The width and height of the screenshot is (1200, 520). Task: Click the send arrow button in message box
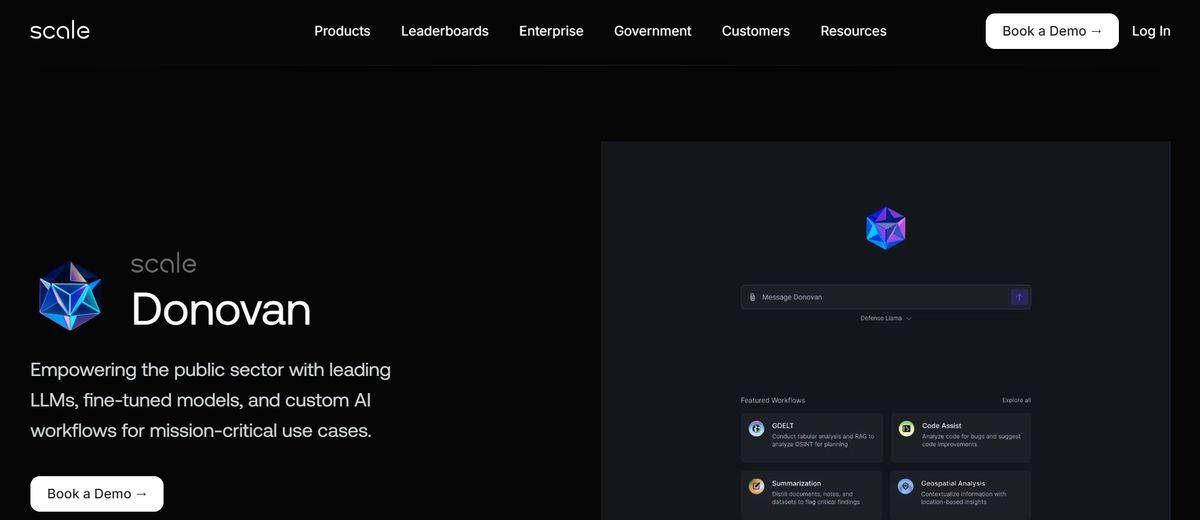coord(1019,297)
